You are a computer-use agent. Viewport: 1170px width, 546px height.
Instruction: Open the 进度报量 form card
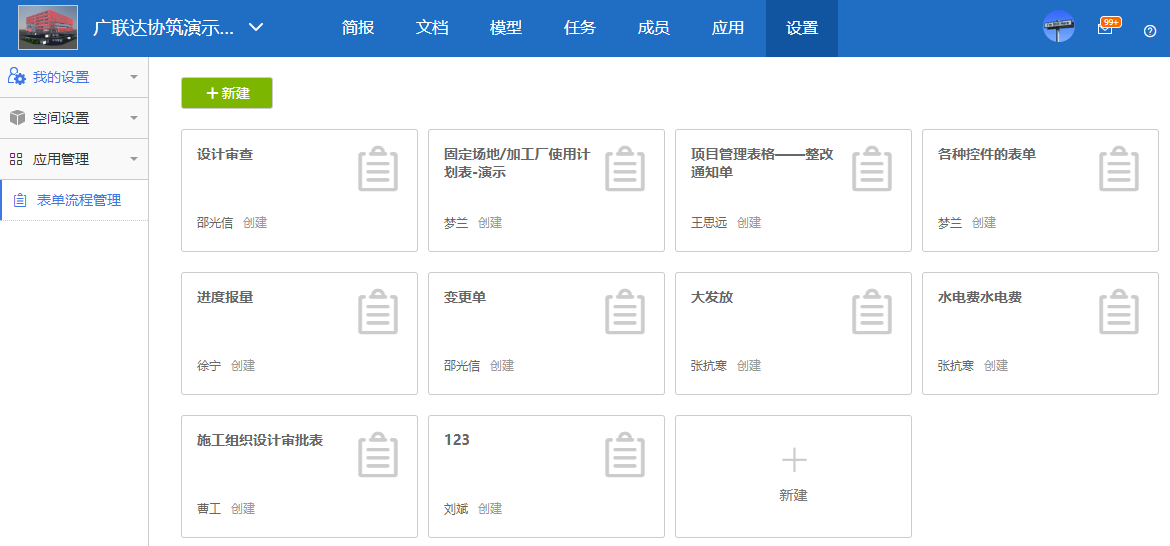click(299, 333)
